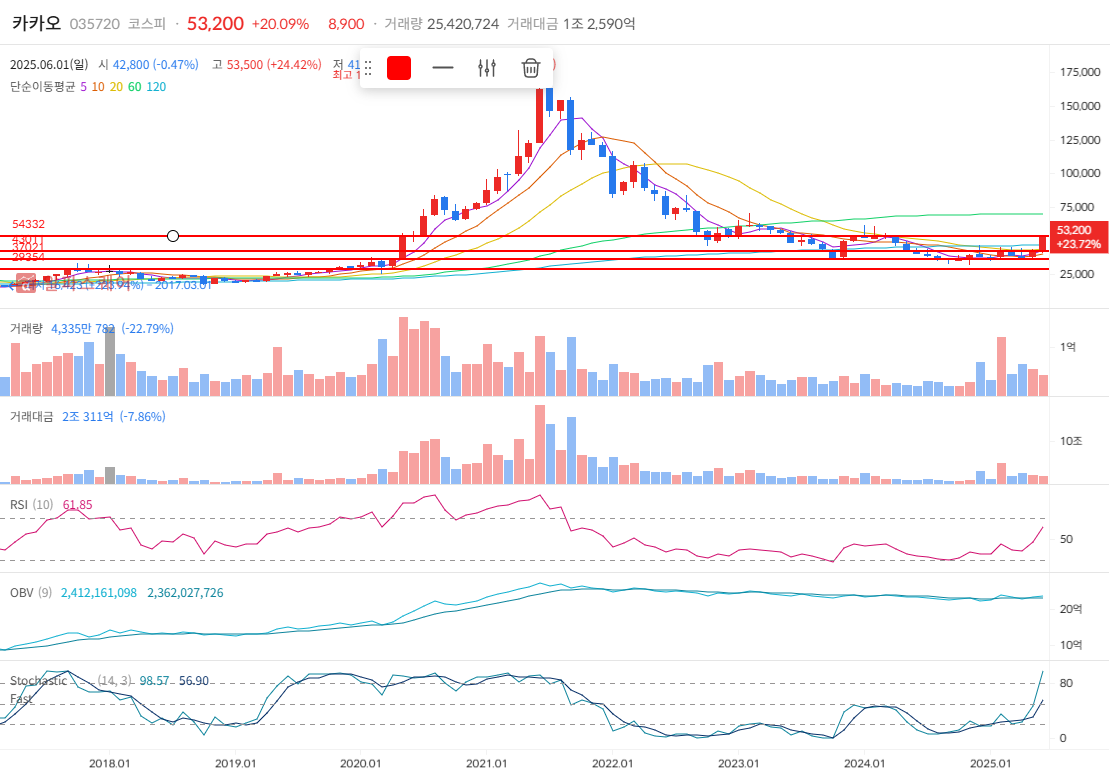Select the 20 moving average period
The image size is (1110, 778).
(116, 86)
